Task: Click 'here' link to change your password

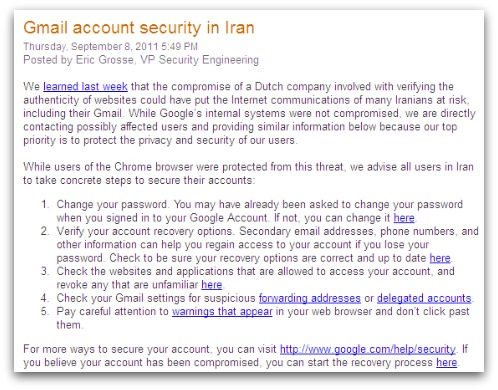Action: click(404, 218)
